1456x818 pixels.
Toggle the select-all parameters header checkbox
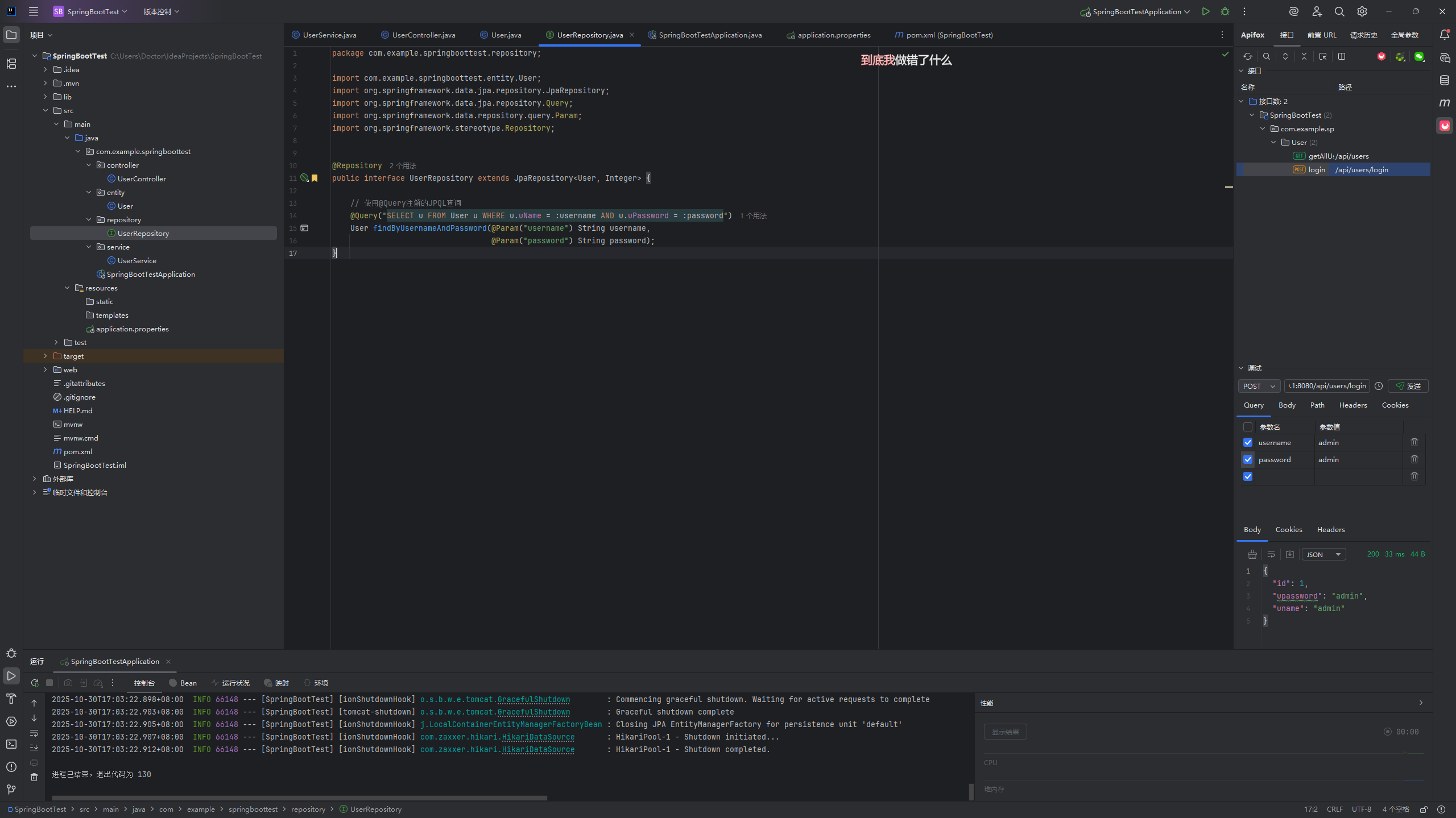point(1248,427)
